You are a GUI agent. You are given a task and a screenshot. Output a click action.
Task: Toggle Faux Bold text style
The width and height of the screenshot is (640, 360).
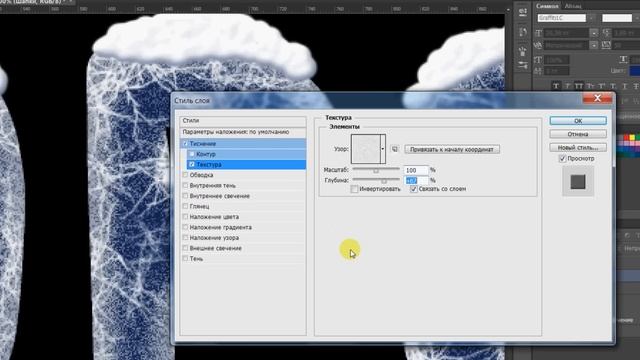tap(556, 86)
